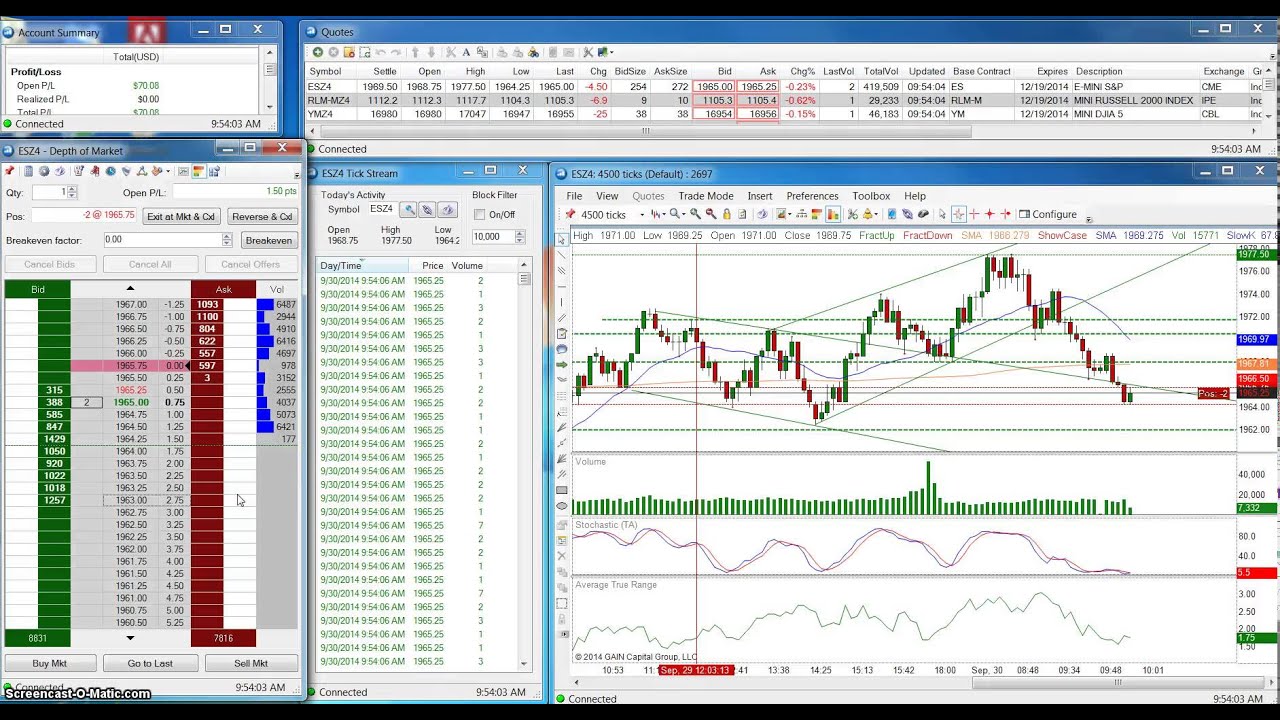
Task: Click the Bid column header in depth ladder
Action: click(38, 289)
